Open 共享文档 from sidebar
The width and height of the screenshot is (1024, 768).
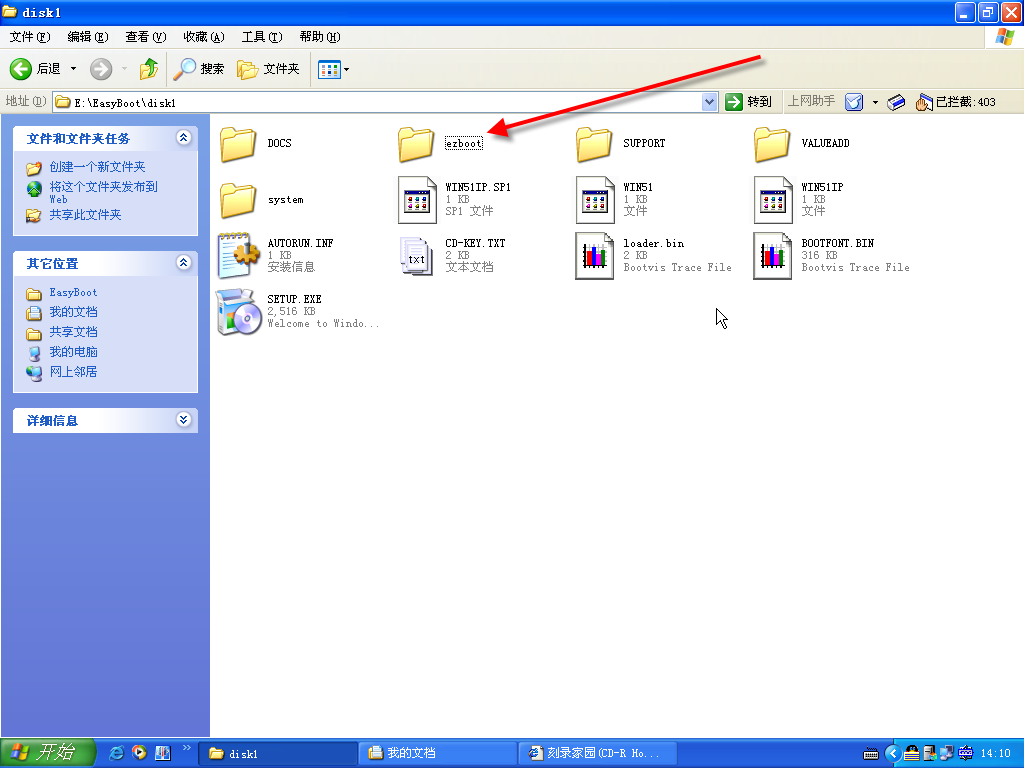click(73, 332)
